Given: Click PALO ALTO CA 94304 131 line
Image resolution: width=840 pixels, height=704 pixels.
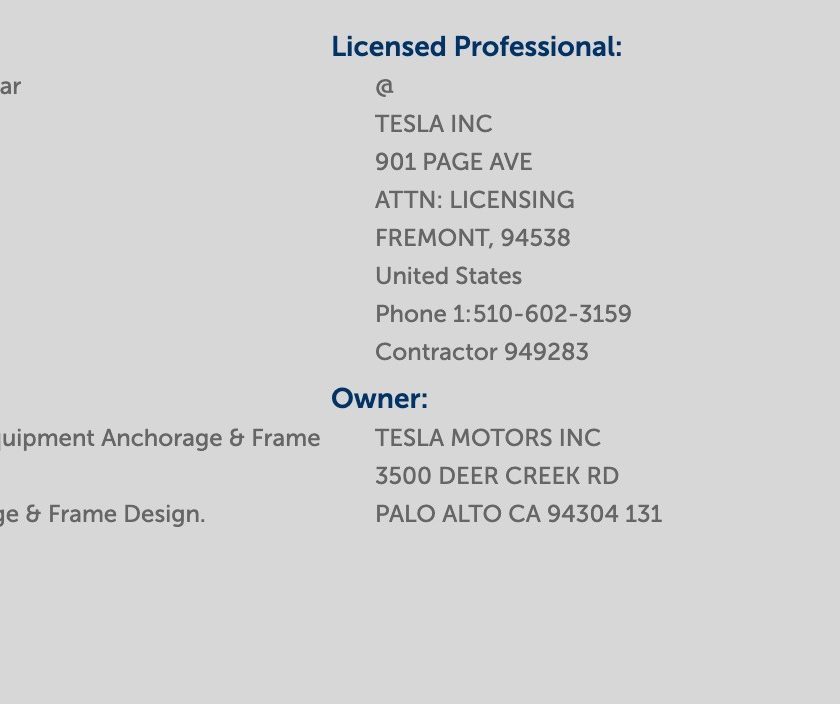Looking at the screenshot, I should [x=519, y=514].
